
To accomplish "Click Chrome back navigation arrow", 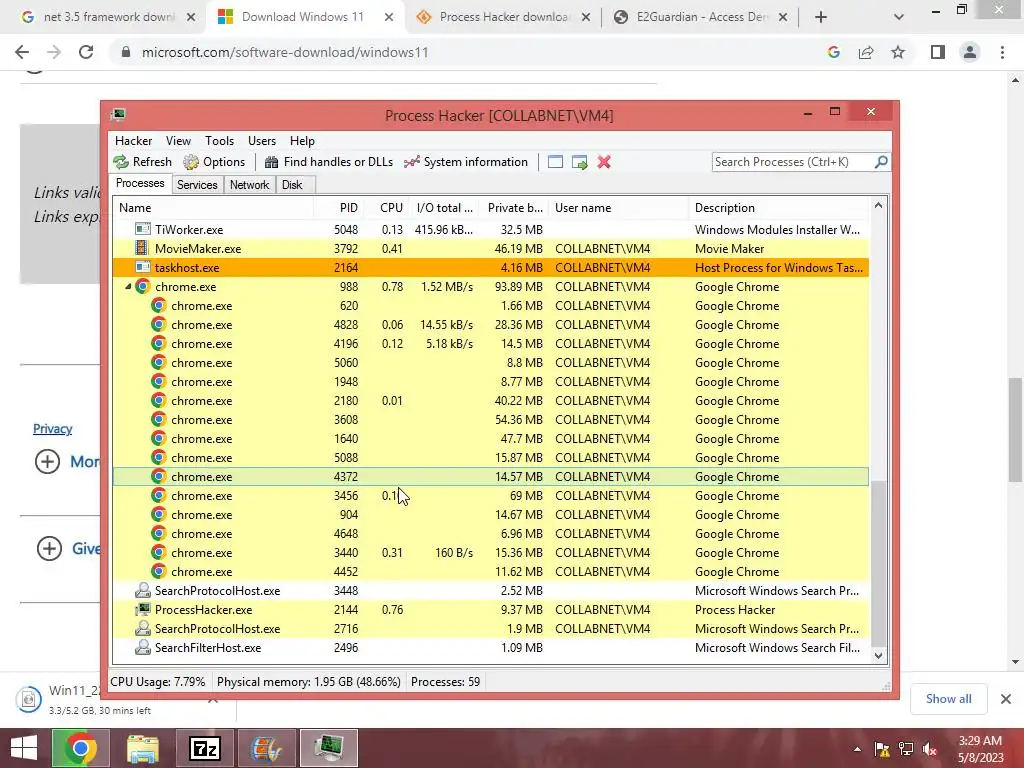I will point(22,52).
